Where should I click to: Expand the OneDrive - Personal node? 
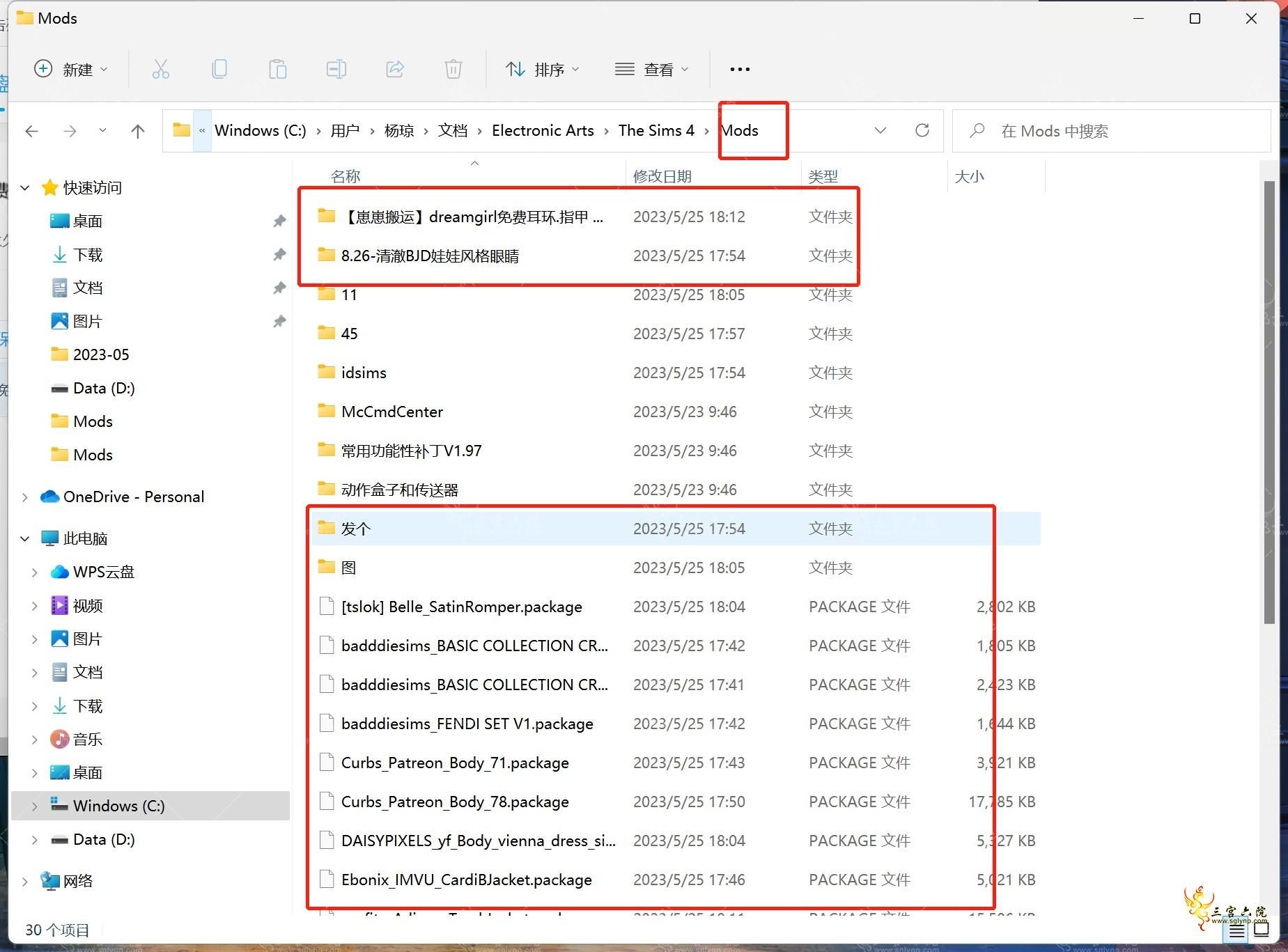point(25,497)
